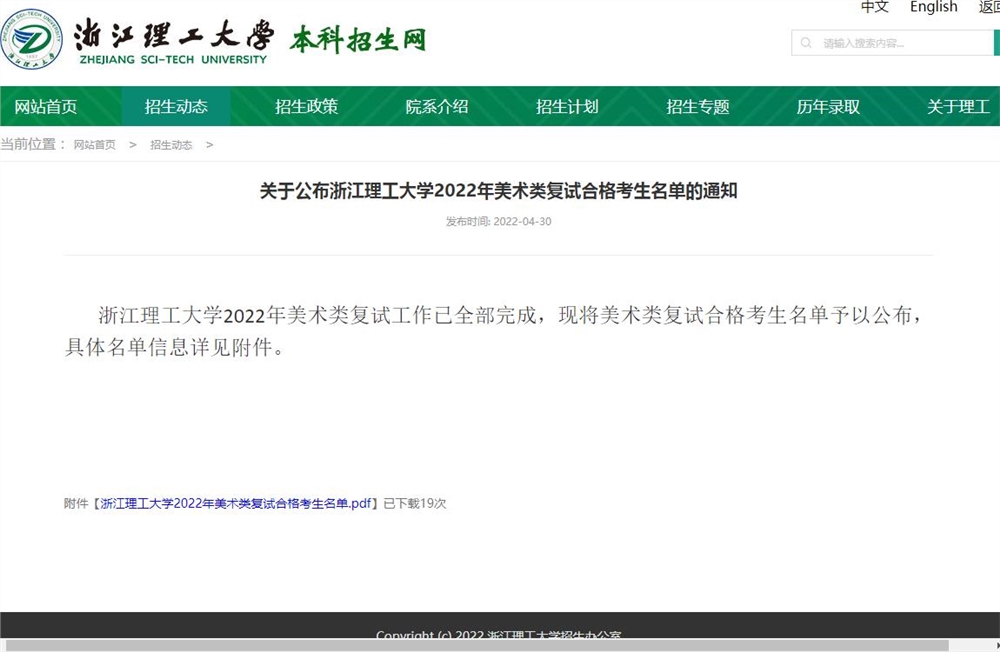Open the 院系介绍 navigation item

(437, 107)
